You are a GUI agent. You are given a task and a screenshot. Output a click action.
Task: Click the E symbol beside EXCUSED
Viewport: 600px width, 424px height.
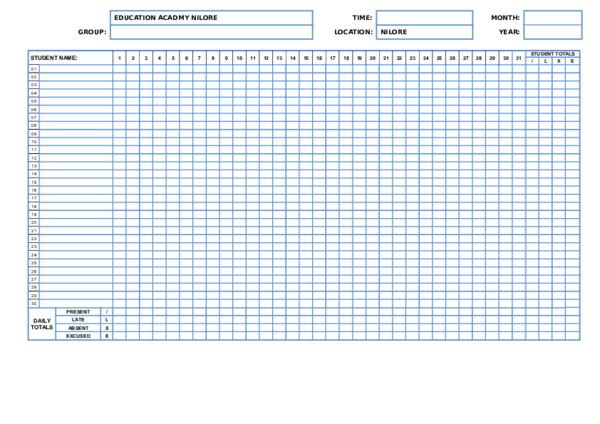pyautogui.click(x=107, y=336)
